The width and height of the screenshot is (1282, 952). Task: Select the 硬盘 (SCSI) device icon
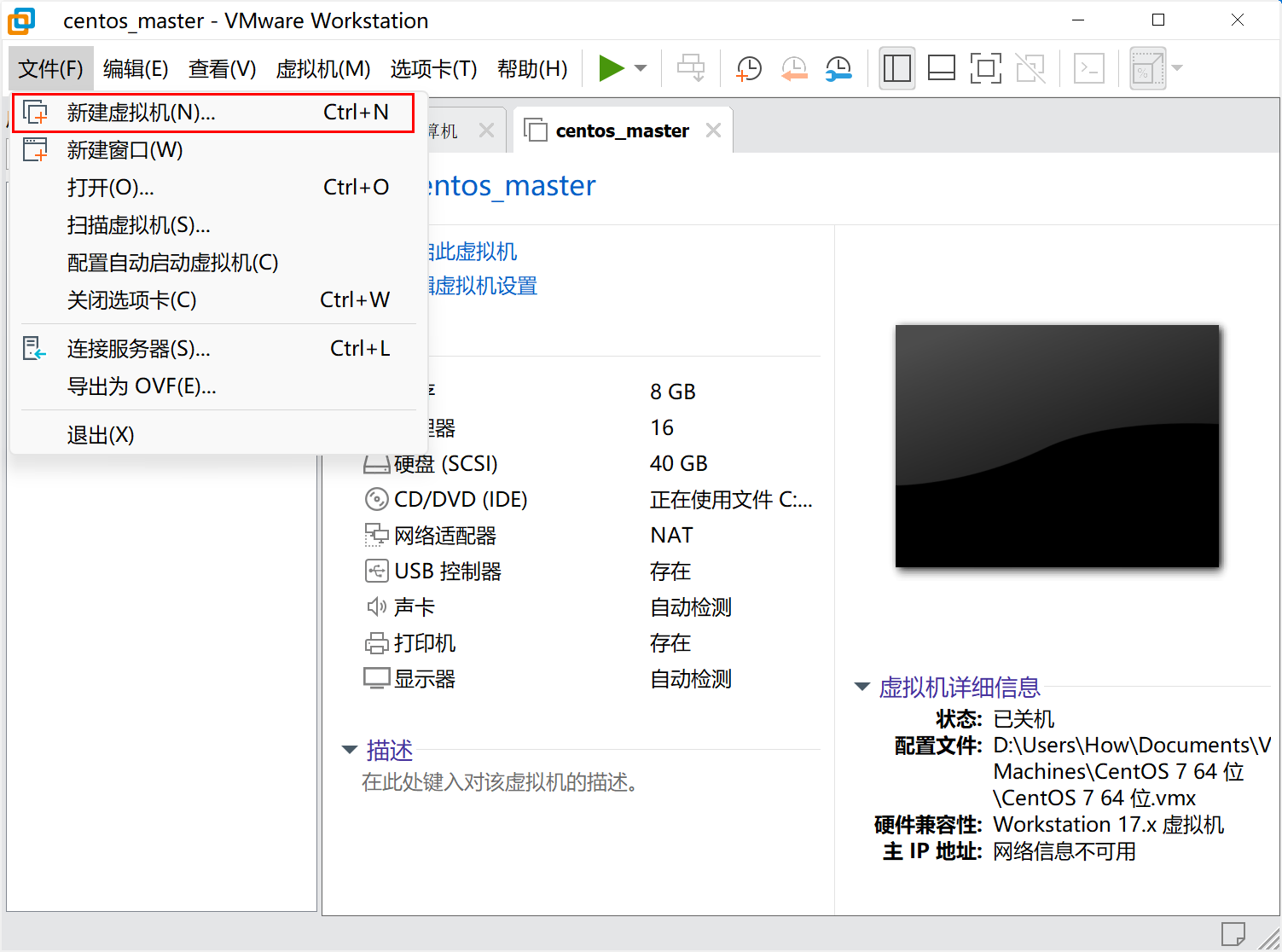[x=376, y=464]
